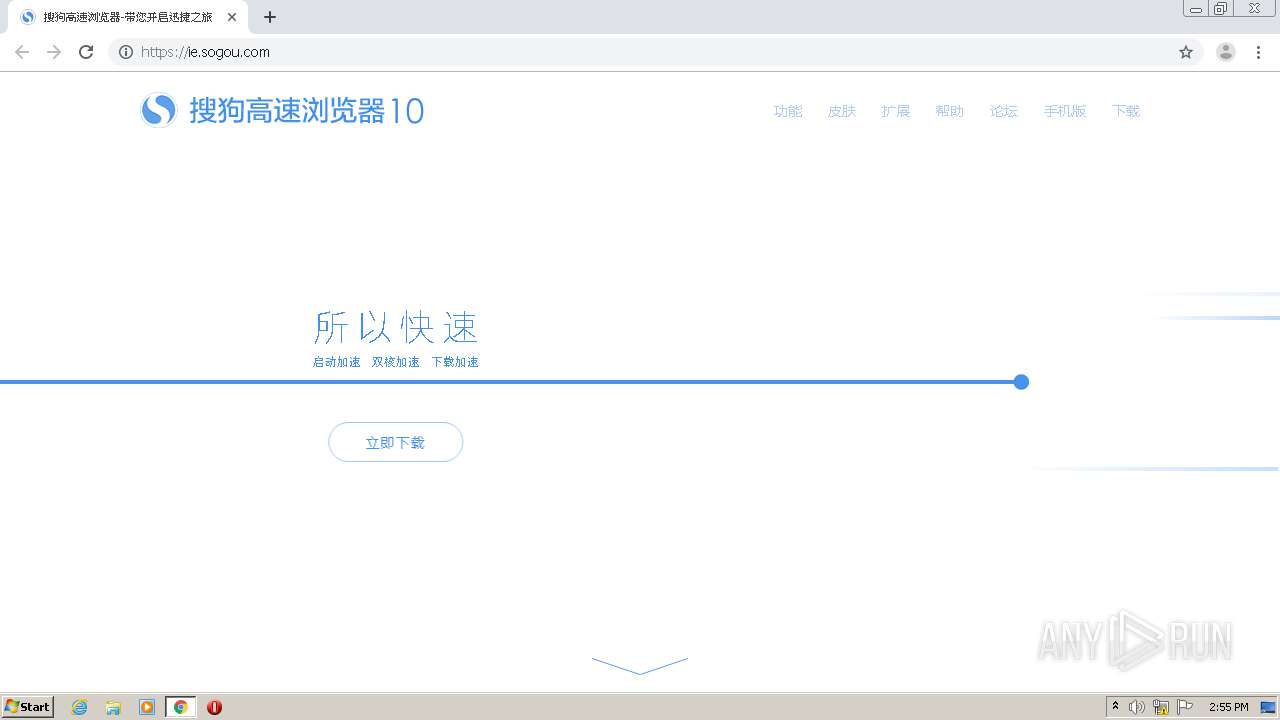Viewport: 1280px width, 720px height.
Task: Launch Internet Explorer from taskbar
Action: [x=80, y=707]
